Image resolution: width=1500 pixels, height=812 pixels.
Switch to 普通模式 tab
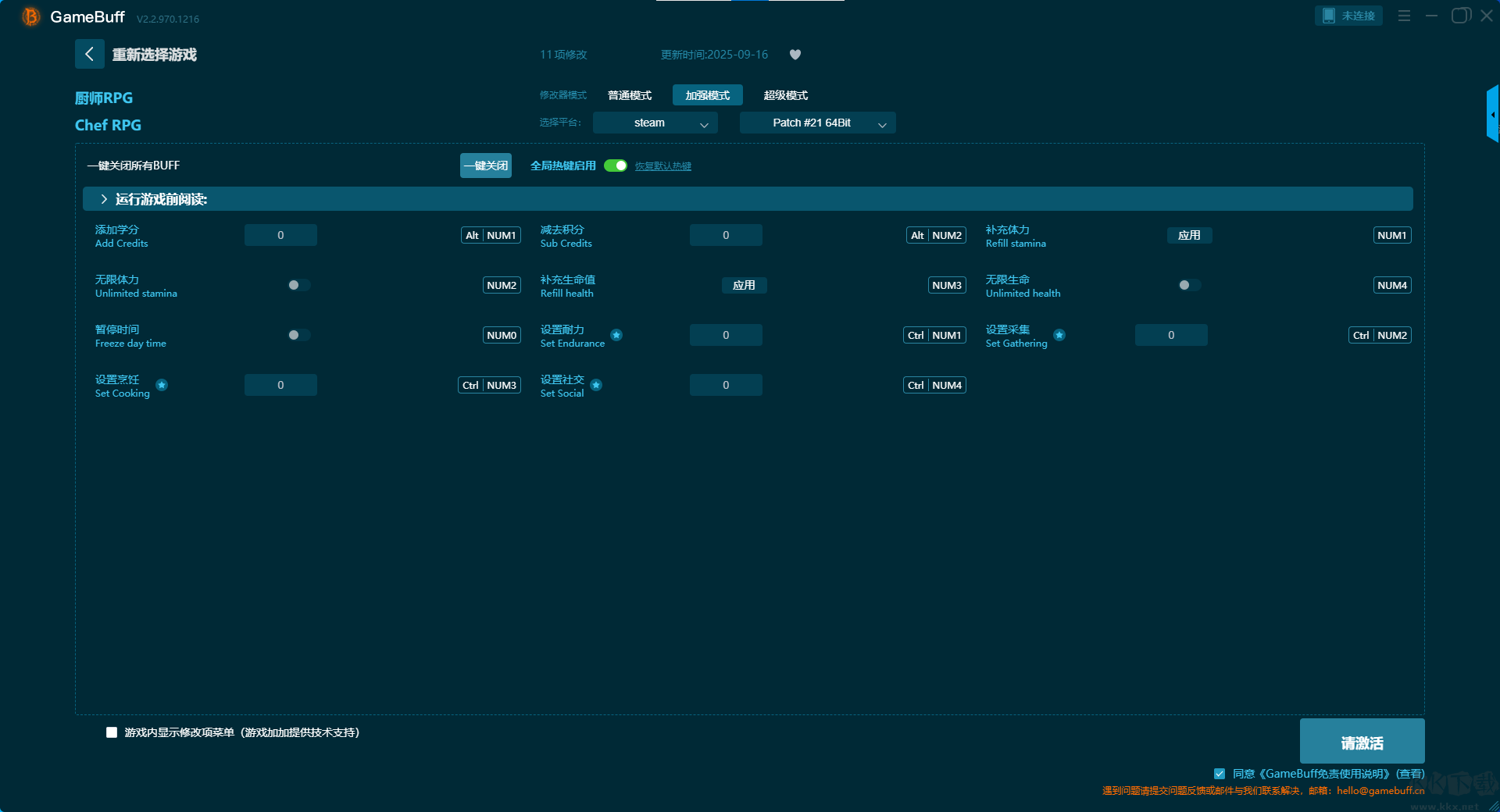point(629,95)
